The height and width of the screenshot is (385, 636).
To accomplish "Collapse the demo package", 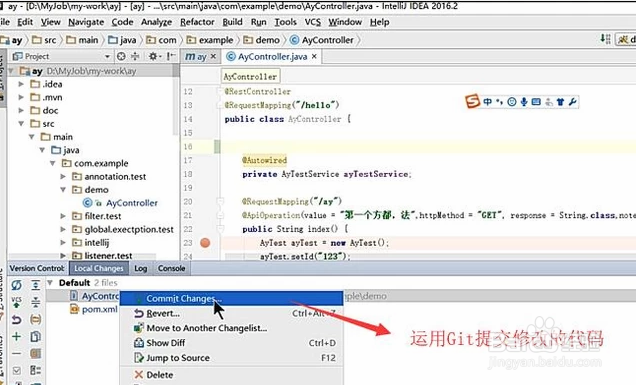I will 63,189.
